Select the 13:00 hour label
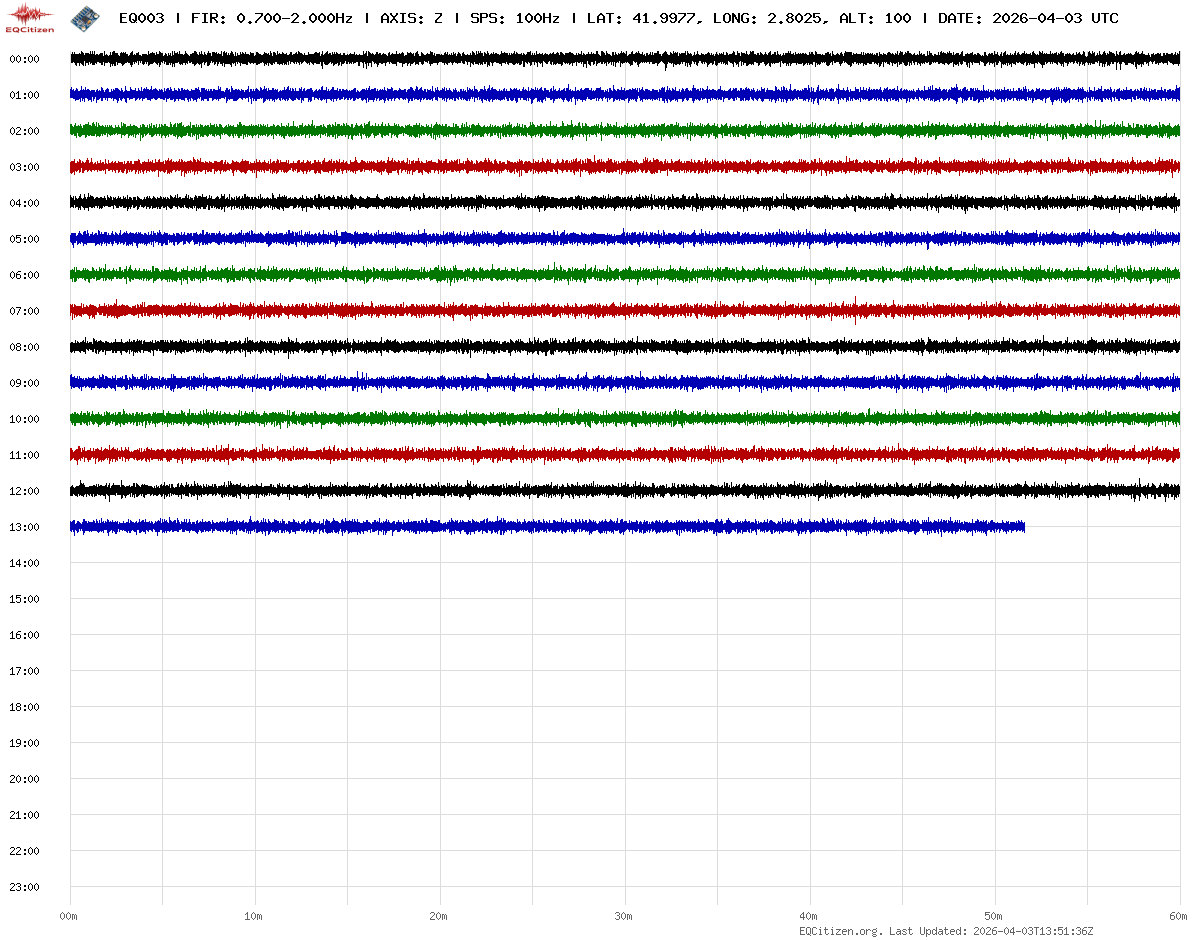Screen dimensions: 1200x940 tap(24, 528)
